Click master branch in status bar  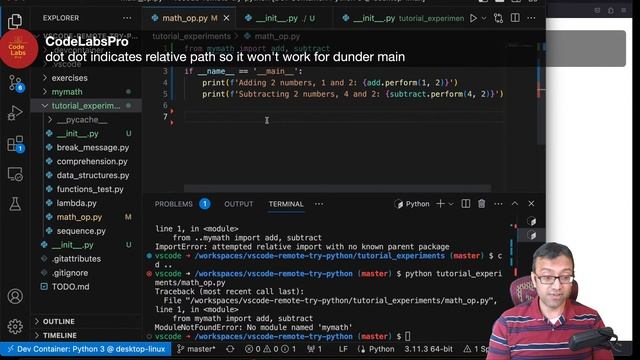[196, 349]
